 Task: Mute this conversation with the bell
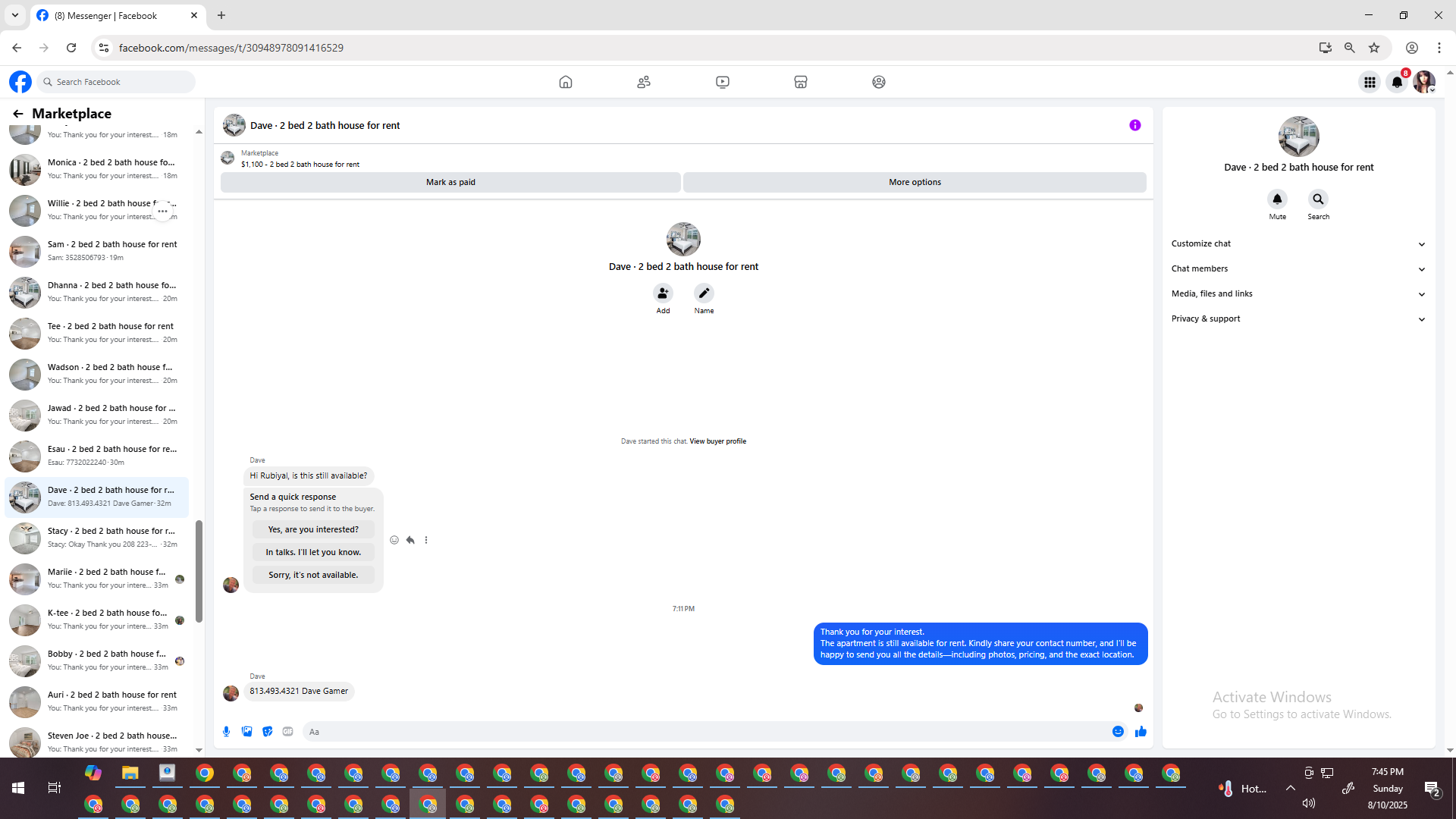[x=1277, y=199]
